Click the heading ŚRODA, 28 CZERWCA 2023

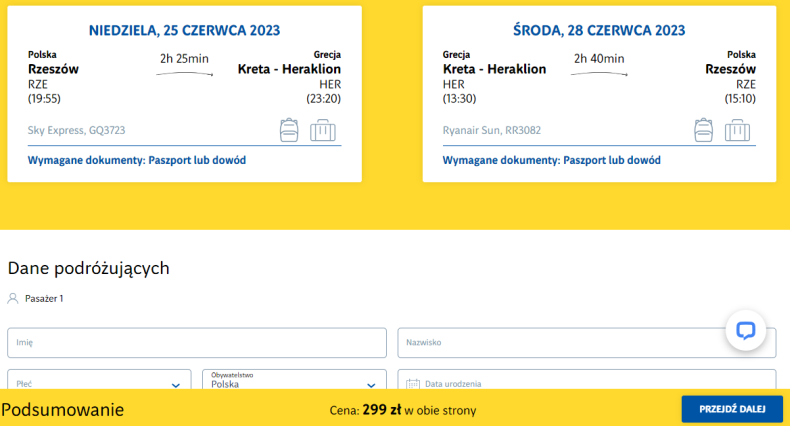599,30
